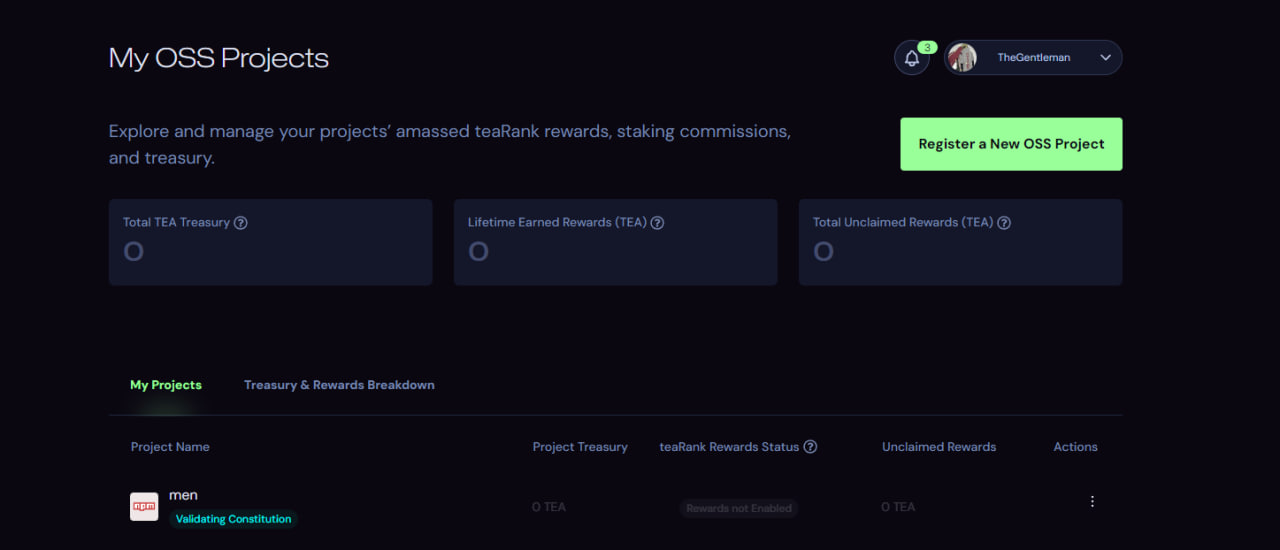This screenshot has width=1280, height=550.
Task: Click the Validating Constitution status badge
Action: (x=233, y=519)
